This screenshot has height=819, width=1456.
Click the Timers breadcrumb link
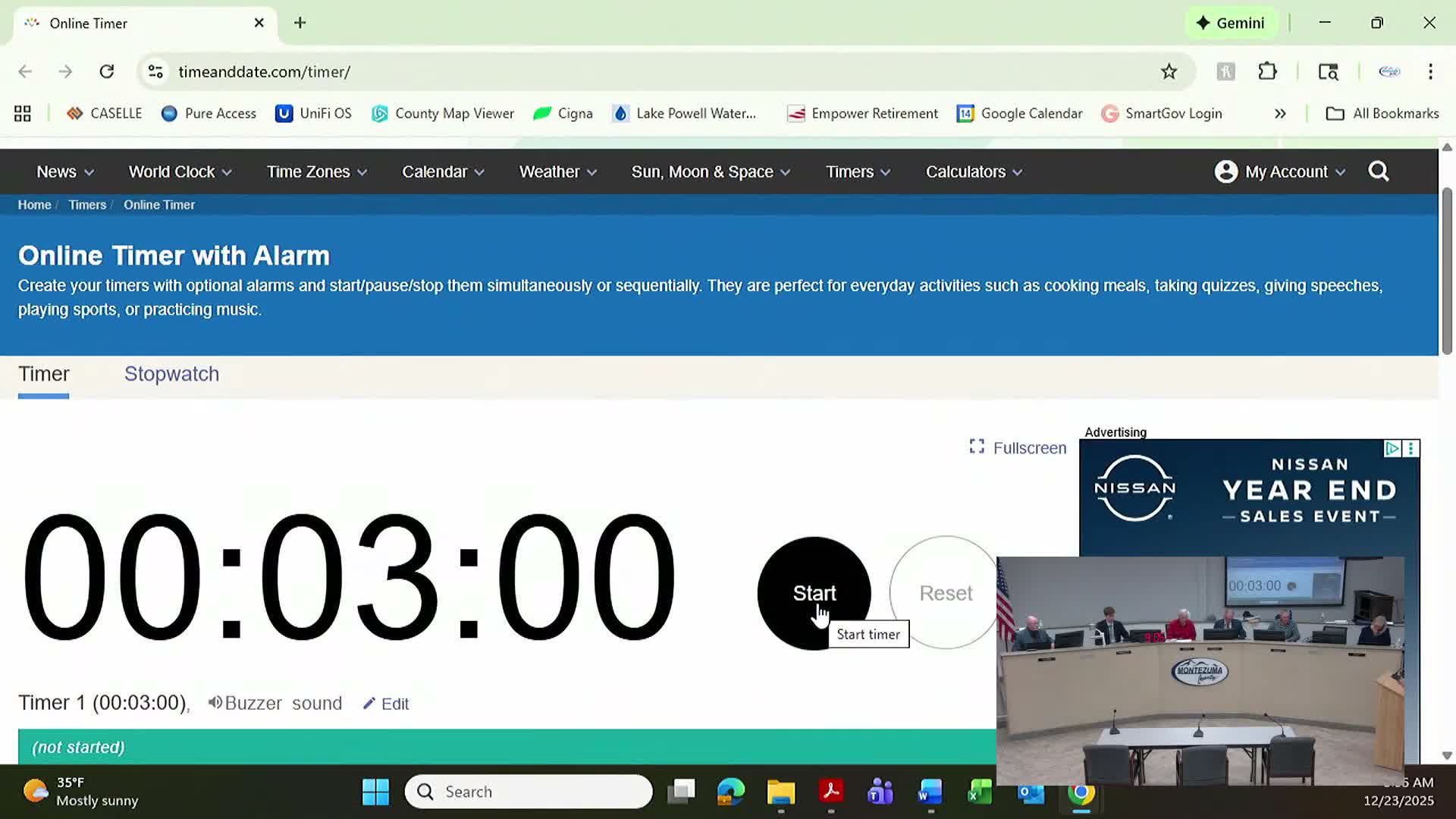tap(87, 205)
